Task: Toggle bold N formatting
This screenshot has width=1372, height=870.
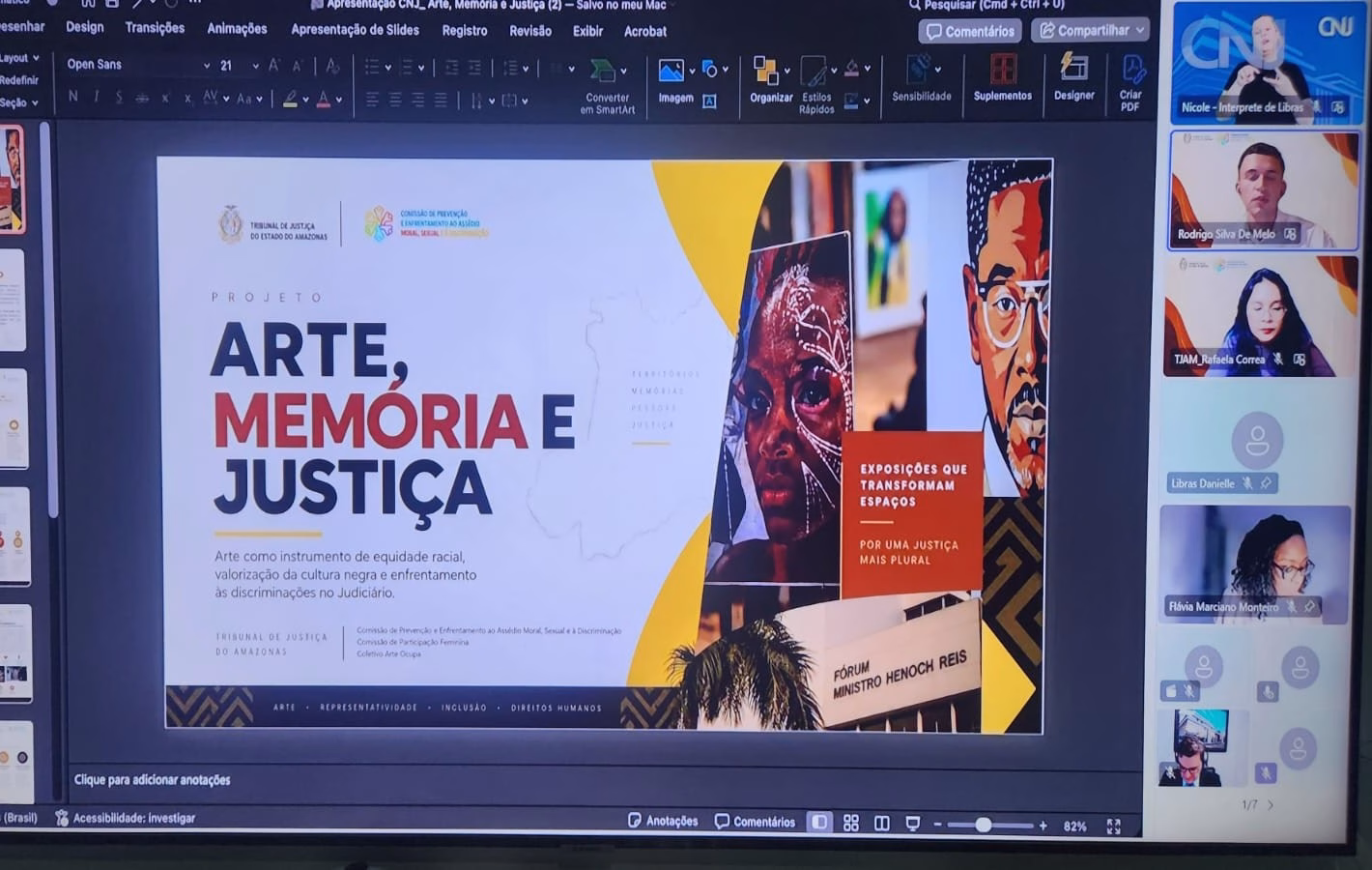Action: [73, 97]
